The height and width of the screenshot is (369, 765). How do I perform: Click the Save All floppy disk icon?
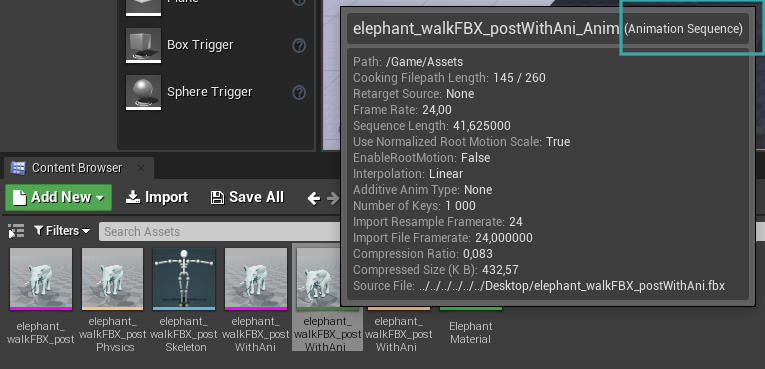tap(217, 197)
